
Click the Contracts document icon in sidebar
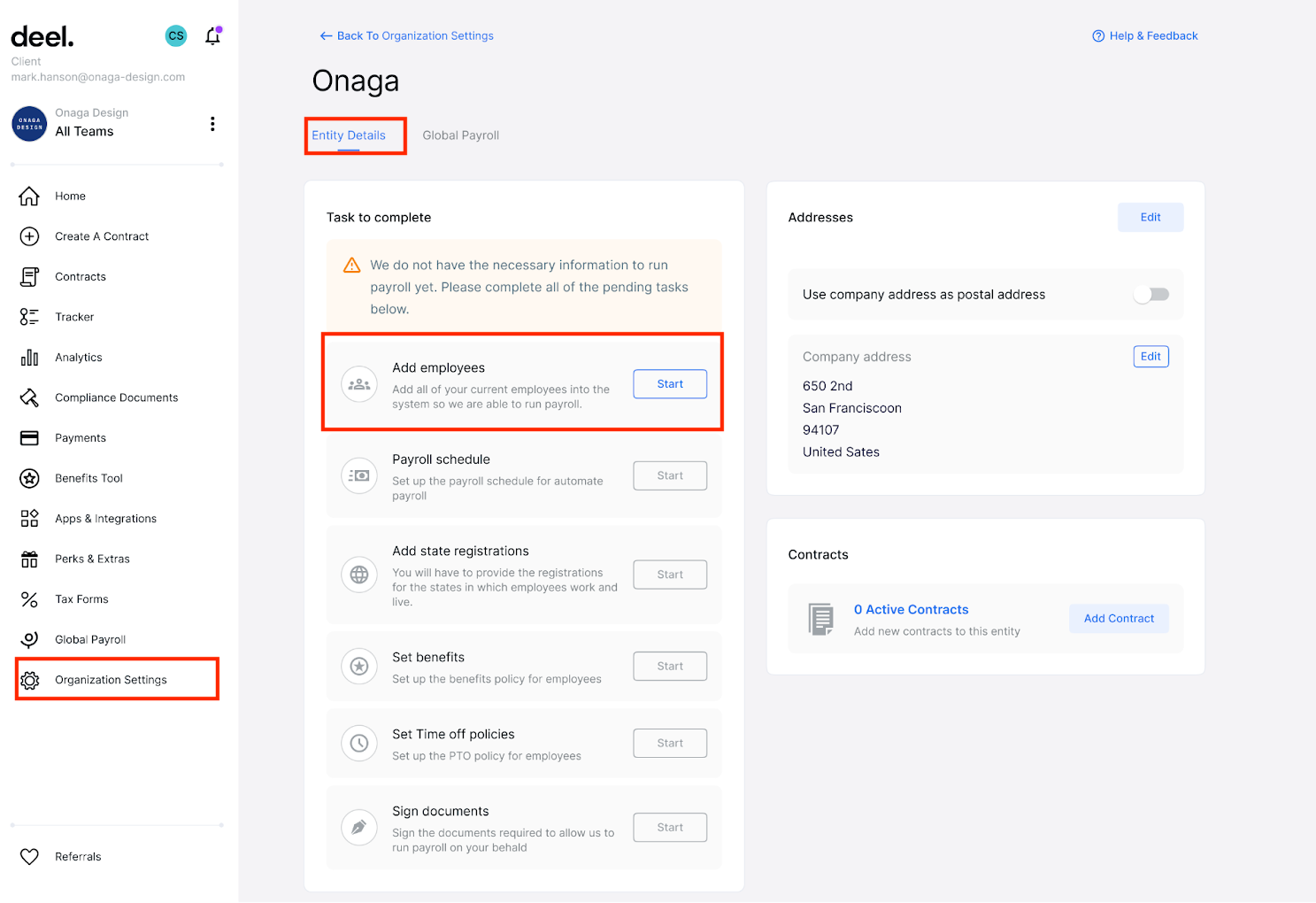point(29,277)
